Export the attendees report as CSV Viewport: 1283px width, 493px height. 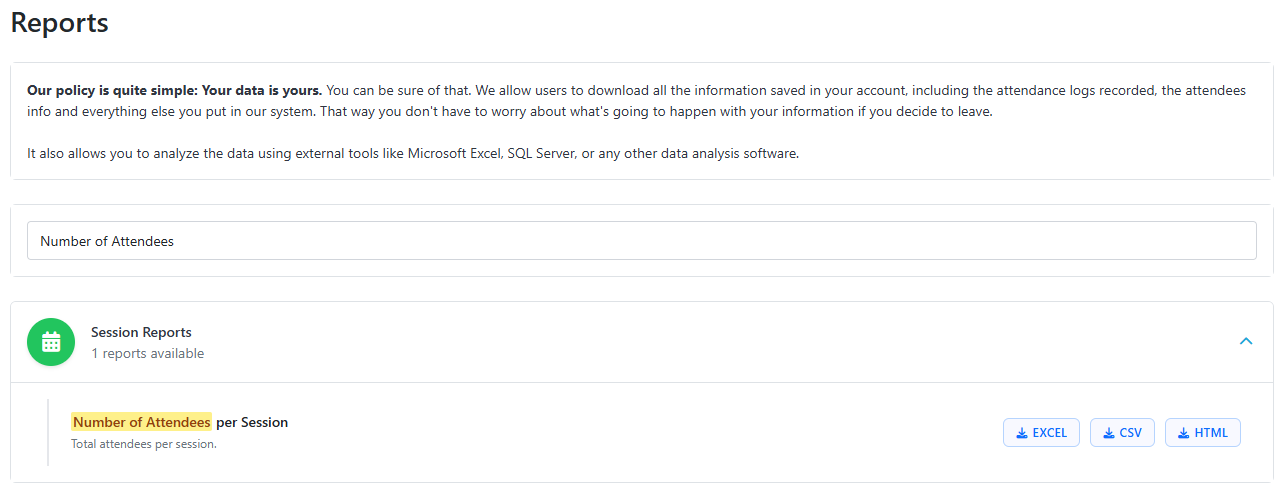(1122, 433)
